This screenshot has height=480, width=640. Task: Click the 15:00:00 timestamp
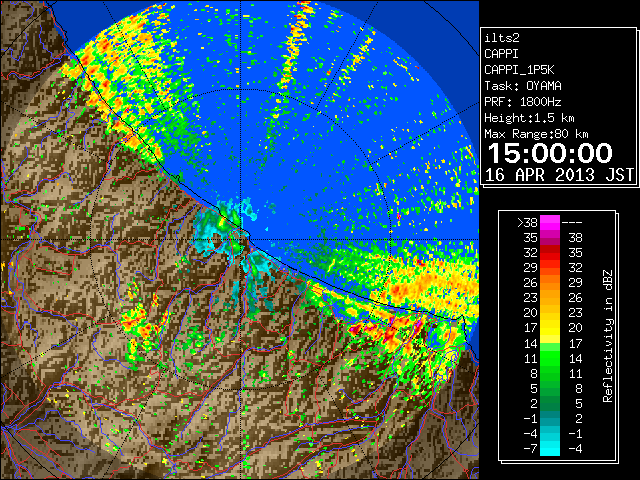(550, 153)
